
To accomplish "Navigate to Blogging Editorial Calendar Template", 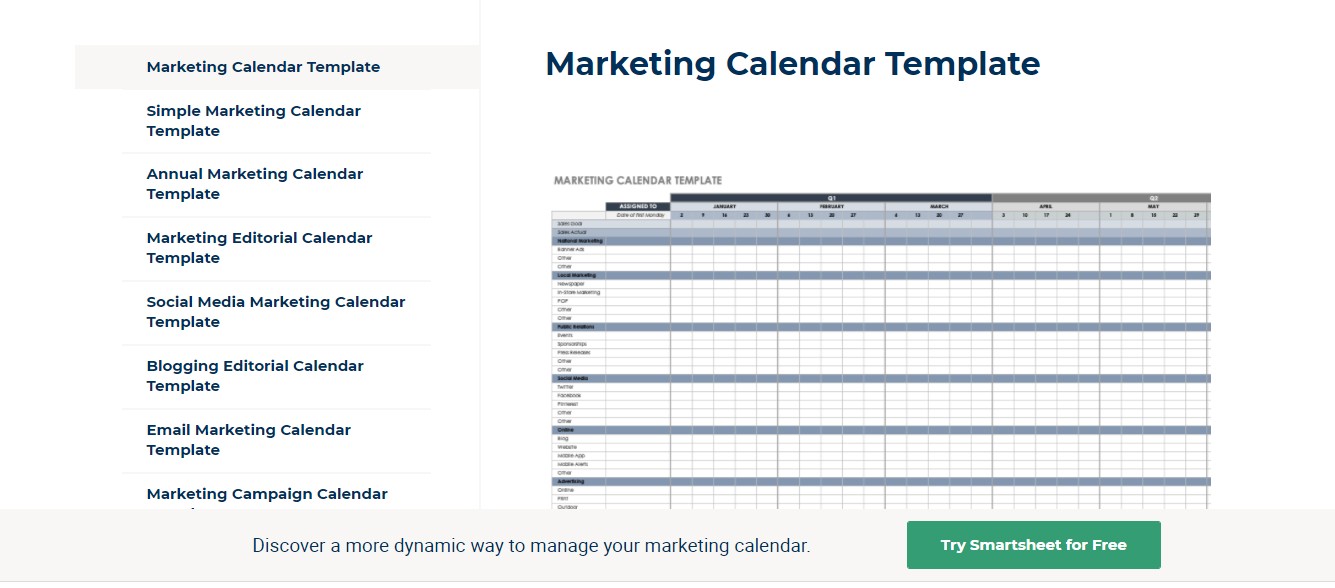I will click(x=255, y=376).
